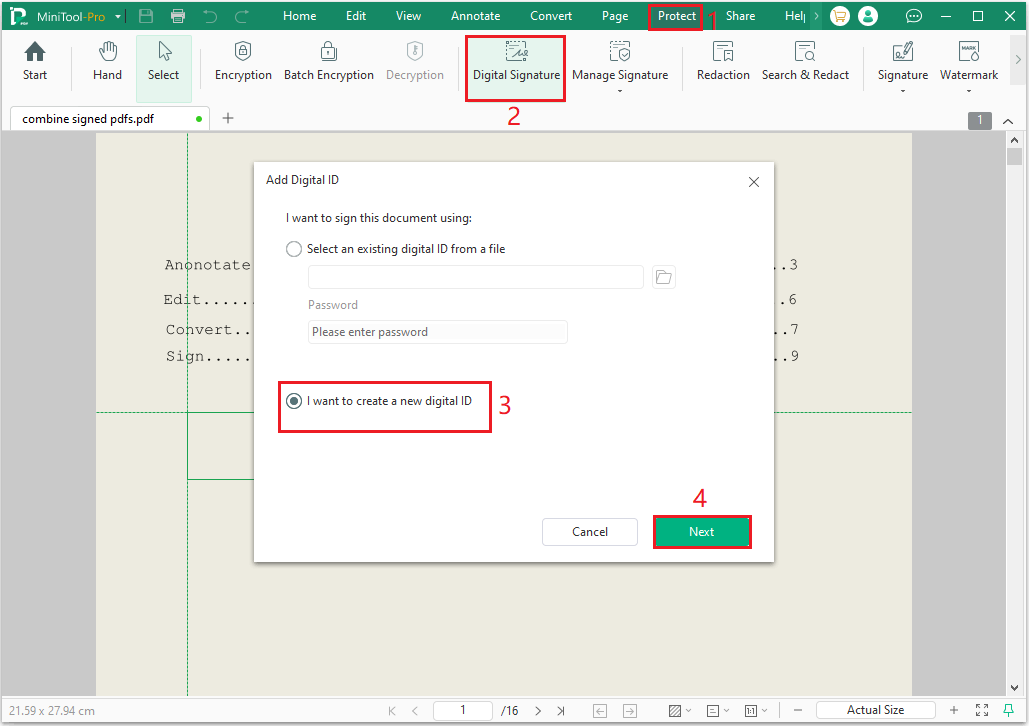
Task: Open the Encryption tool
Action: pos(243,61)
